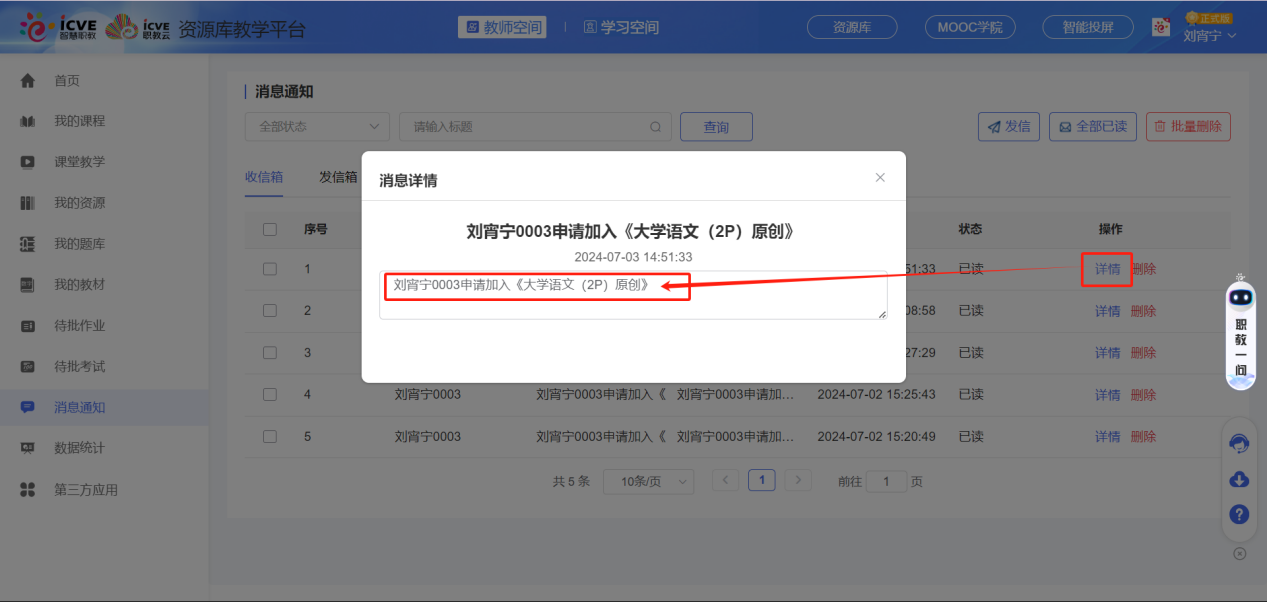Open the 10条/页 page size dropdown
Viewport: 1267px width, 602px height.
click(x=648, y=481)
